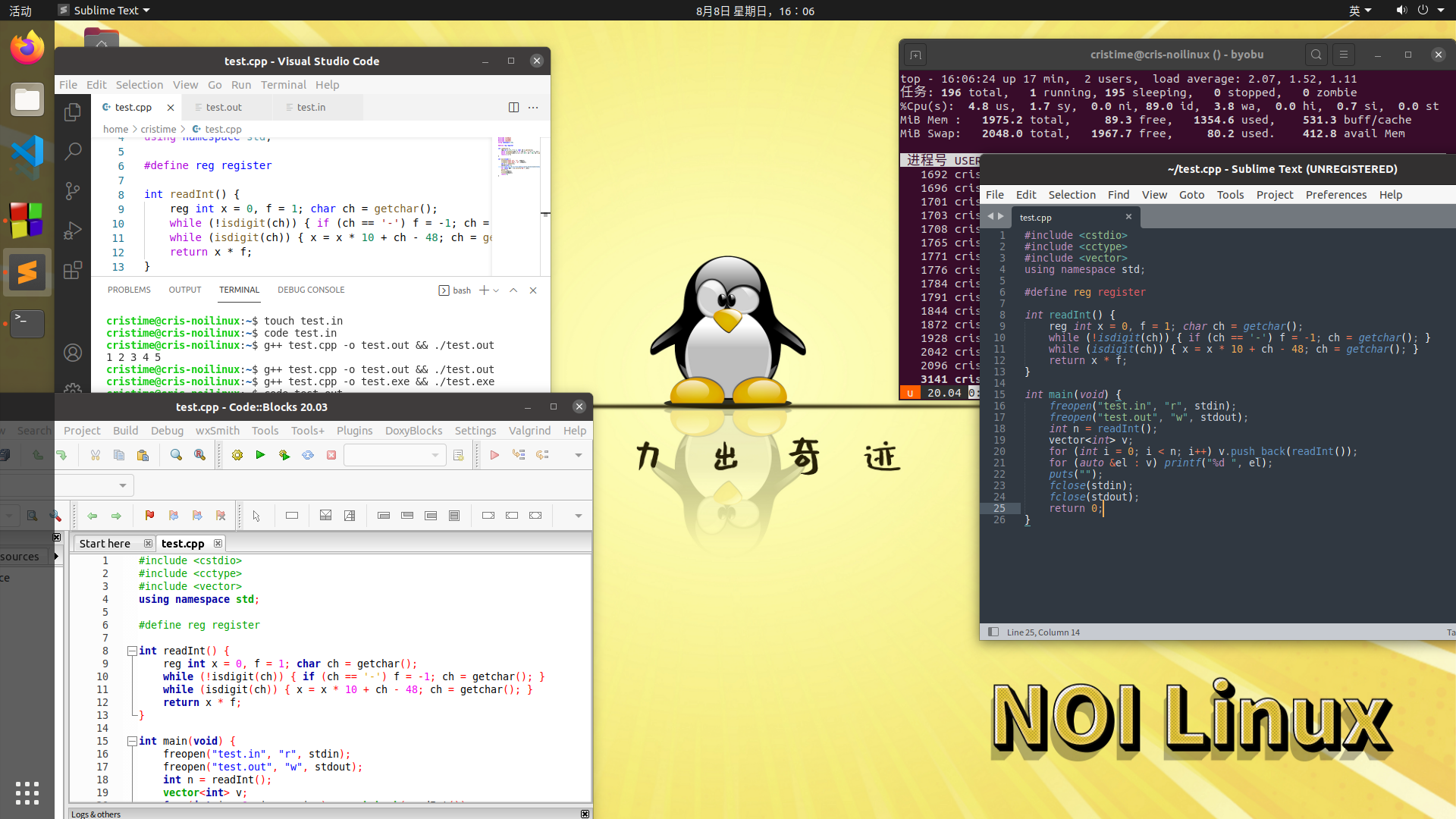This screenshot has width=1456, height=819.
Task: Open Firefox from the Ubuntu dock
Action: [27, 48]
